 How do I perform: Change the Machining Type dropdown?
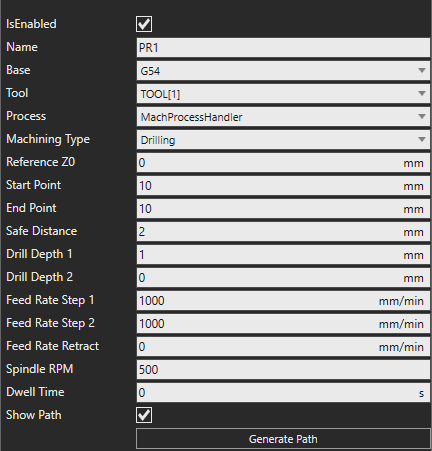click(x=283, y=140)
